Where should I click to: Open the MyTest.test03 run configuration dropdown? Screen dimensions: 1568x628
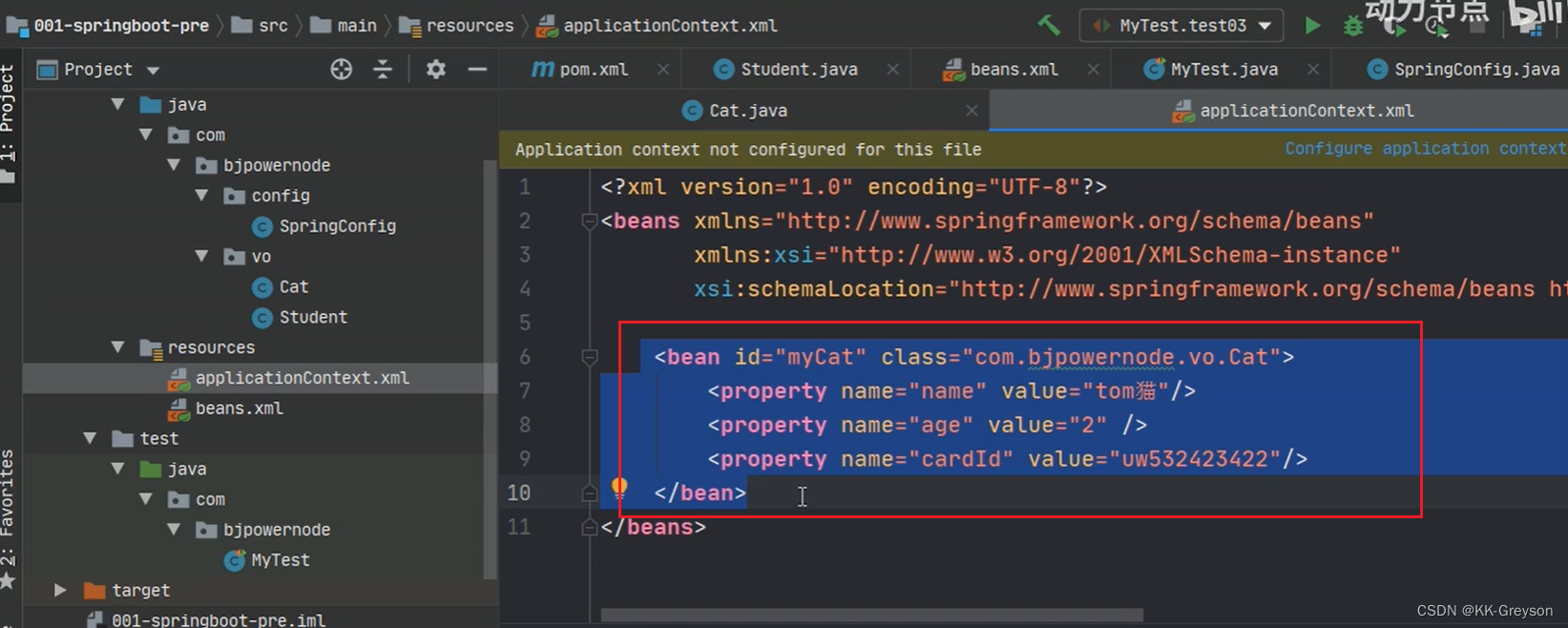1181,26
